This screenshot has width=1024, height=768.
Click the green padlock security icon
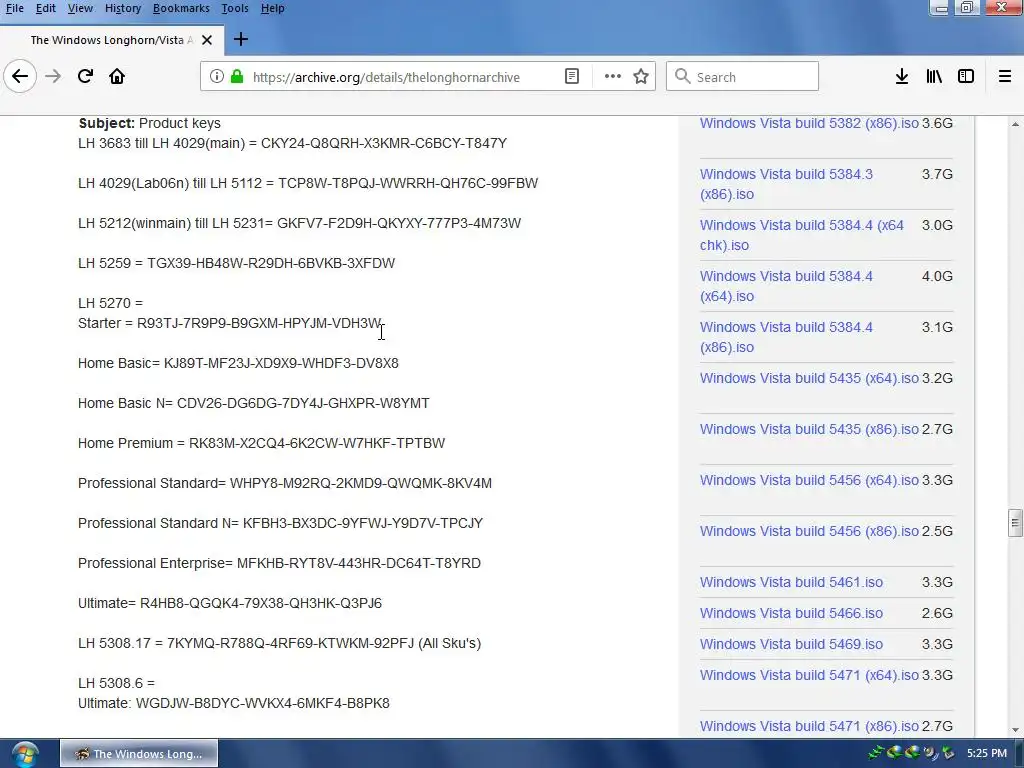click(x=237, y=76)
